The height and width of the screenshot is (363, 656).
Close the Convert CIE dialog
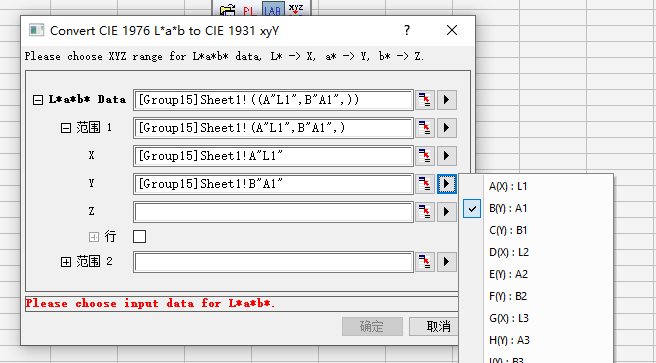[x=452, y=31]
